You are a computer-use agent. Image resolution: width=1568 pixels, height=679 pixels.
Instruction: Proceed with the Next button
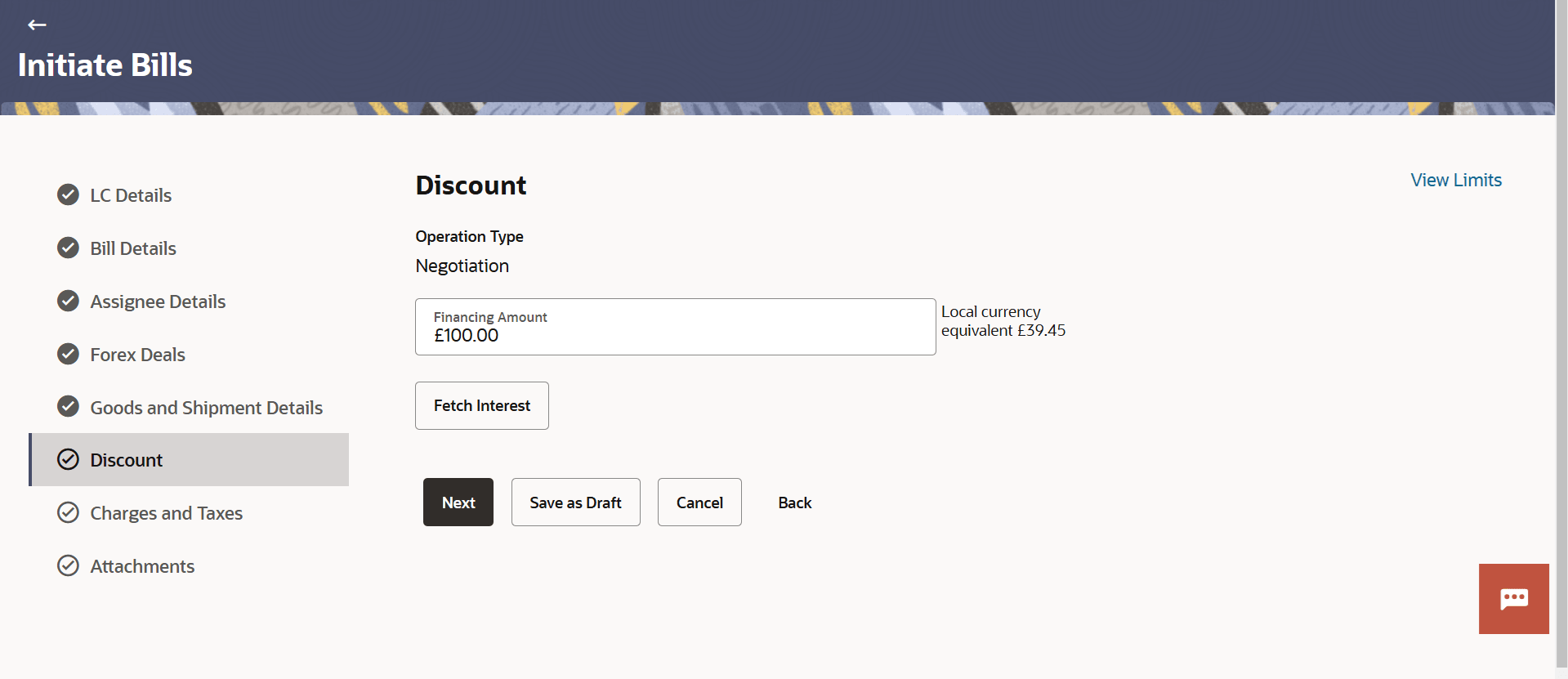click(458, 503)
